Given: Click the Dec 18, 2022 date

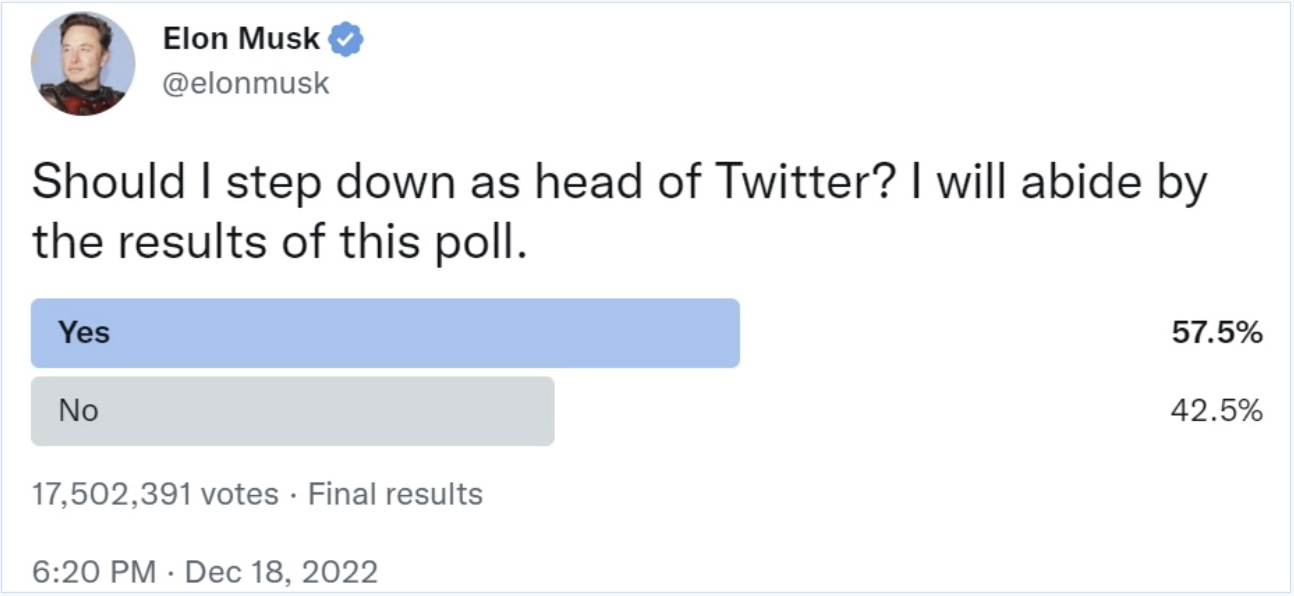Looking at the screenshot, I should [281, 572].
